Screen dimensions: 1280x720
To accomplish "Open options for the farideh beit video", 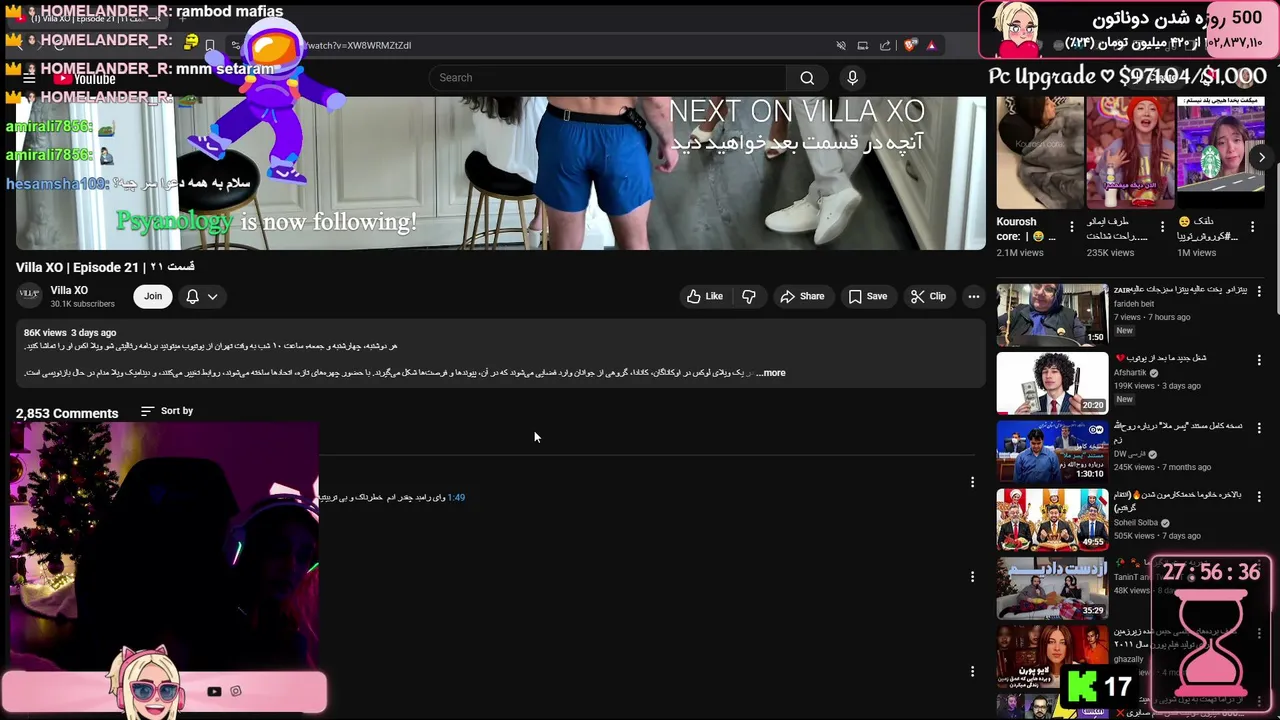I will (x=1259, y=291).
